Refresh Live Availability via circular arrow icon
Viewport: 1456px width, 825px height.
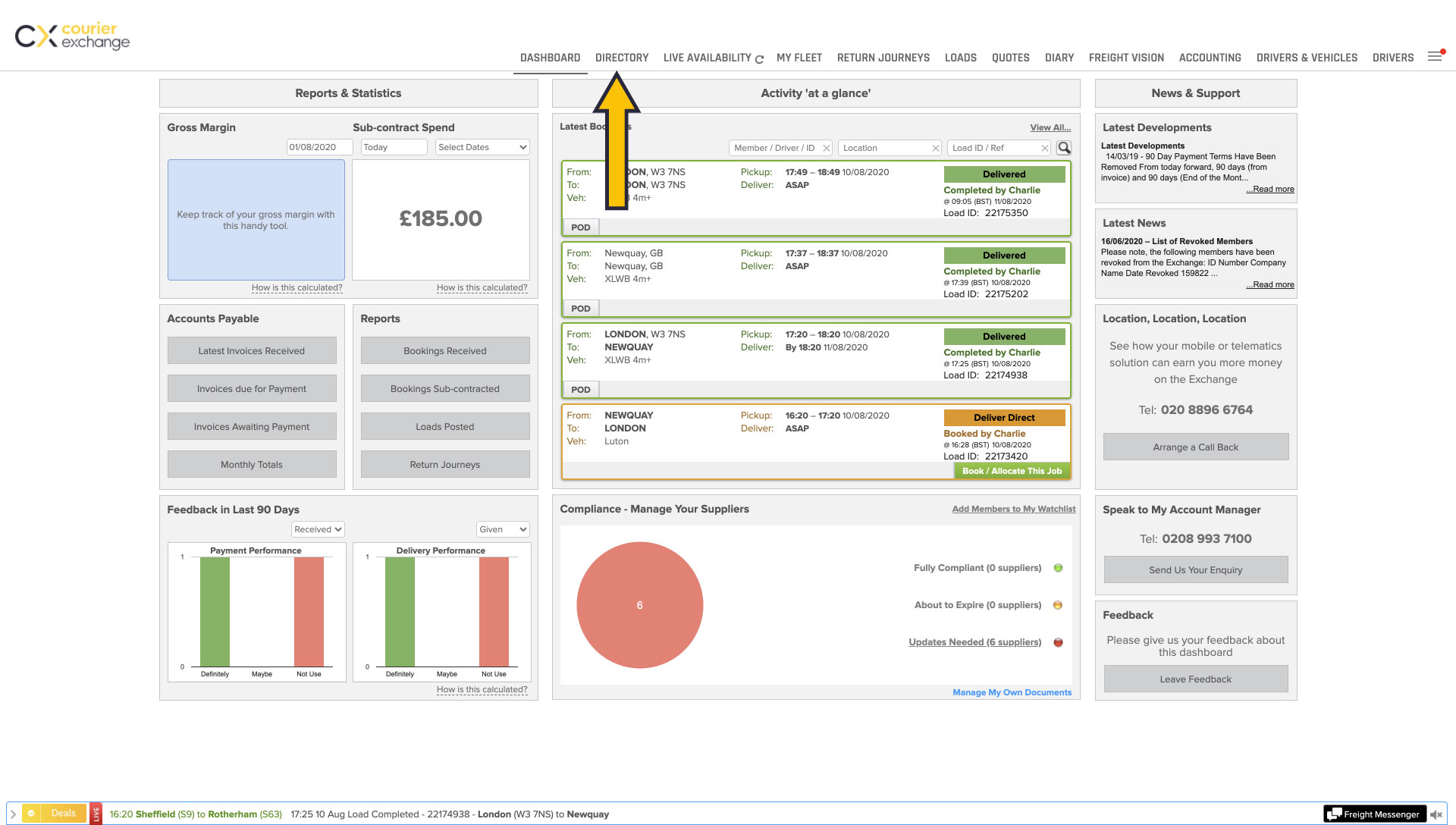[759, 59]
